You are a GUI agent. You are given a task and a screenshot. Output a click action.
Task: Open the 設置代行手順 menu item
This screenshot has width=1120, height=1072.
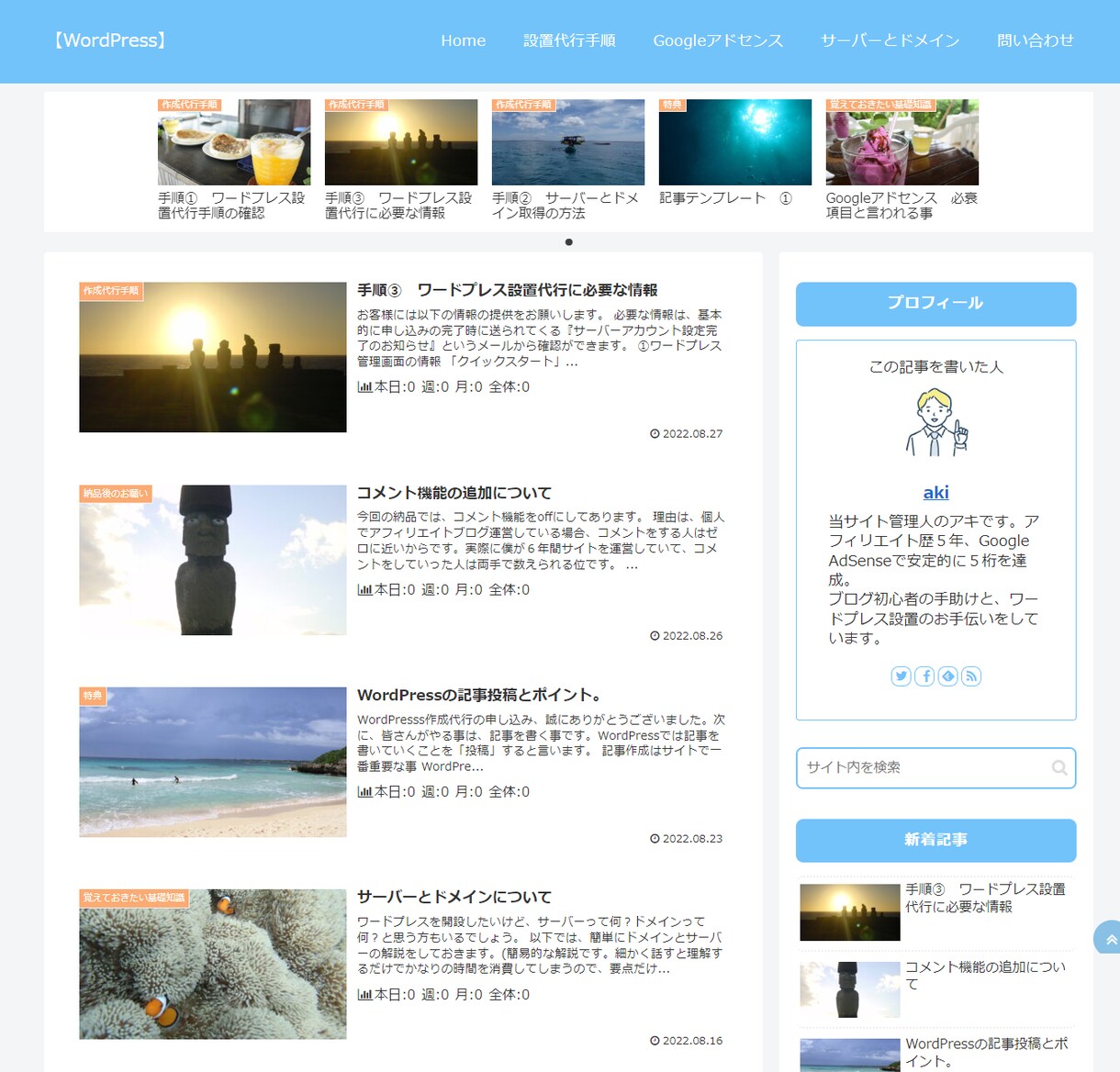pyautogui.click(x=569, y=40)
